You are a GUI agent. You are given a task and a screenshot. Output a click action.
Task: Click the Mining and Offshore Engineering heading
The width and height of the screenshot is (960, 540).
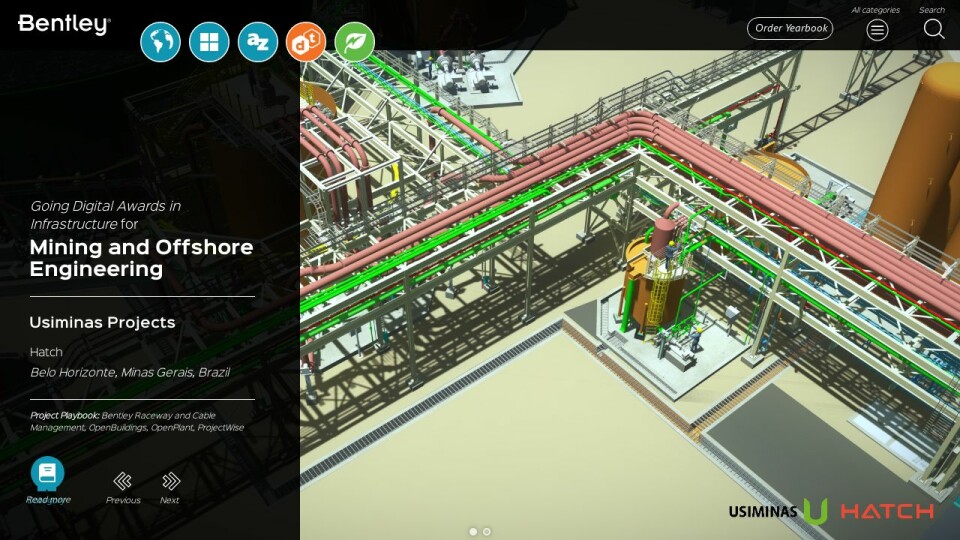click(x=141, y=258)
